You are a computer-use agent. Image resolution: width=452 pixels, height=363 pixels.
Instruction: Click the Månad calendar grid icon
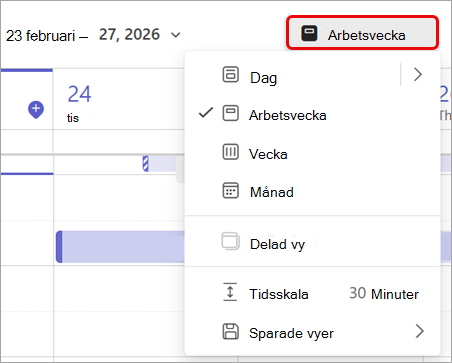point(231,190)
